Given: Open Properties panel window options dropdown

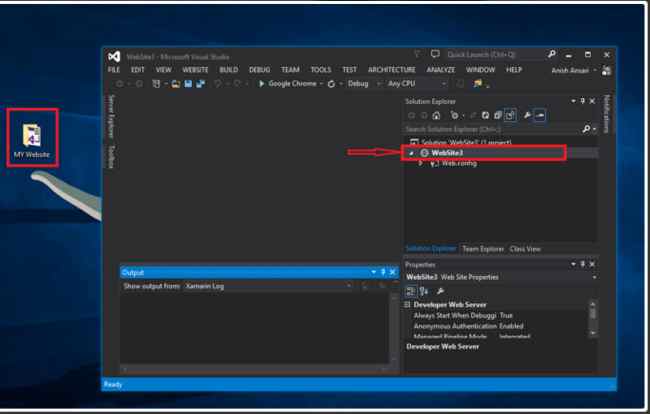Looking at the screenshot, I should coord(573,264).
